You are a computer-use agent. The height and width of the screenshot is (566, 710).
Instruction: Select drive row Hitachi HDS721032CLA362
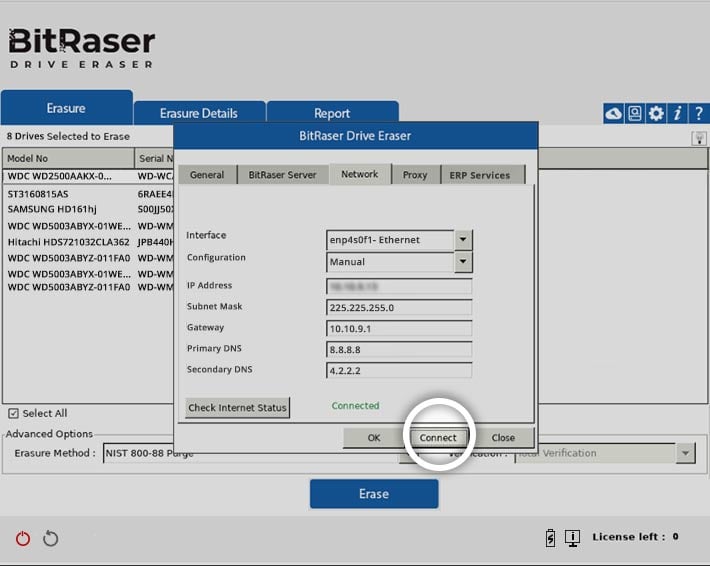(x=89, y=242)
